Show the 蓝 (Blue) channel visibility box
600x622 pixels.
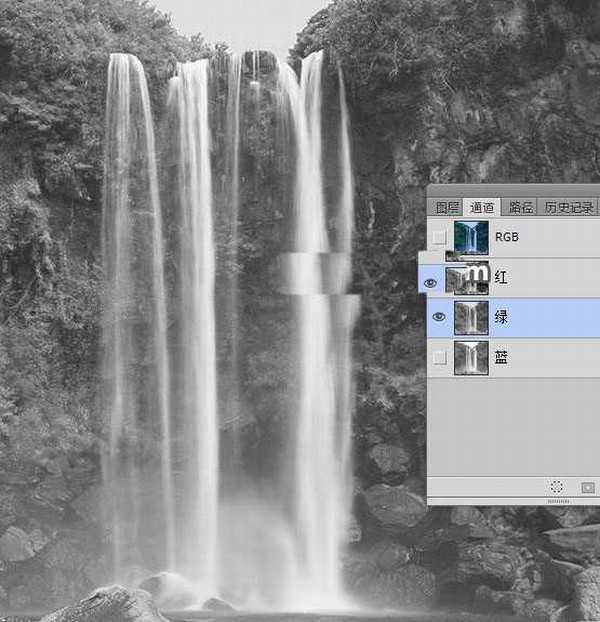439,357
